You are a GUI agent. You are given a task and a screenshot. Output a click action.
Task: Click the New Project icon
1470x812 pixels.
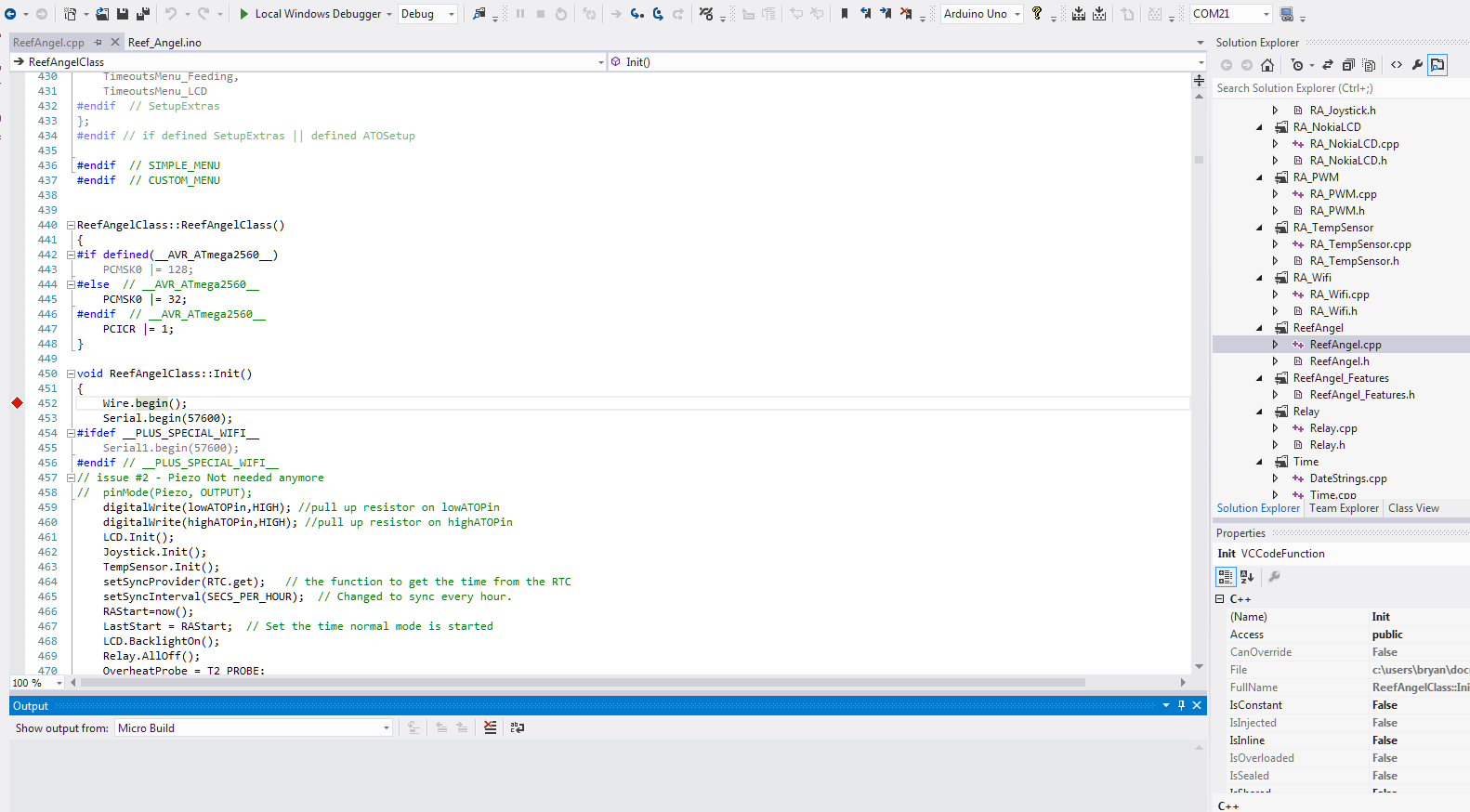coord(71,14)
